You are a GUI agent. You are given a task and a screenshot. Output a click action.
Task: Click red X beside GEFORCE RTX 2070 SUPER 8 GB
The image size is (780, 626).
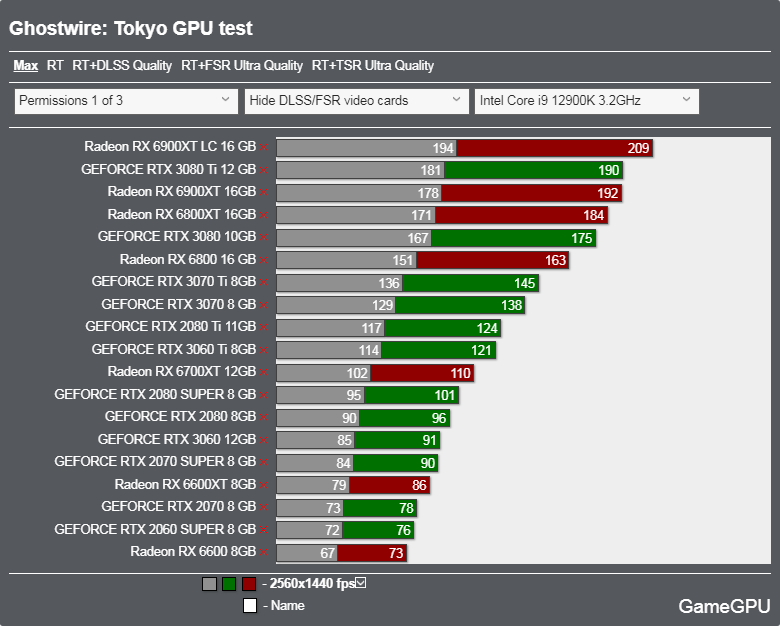pos(264,463)
